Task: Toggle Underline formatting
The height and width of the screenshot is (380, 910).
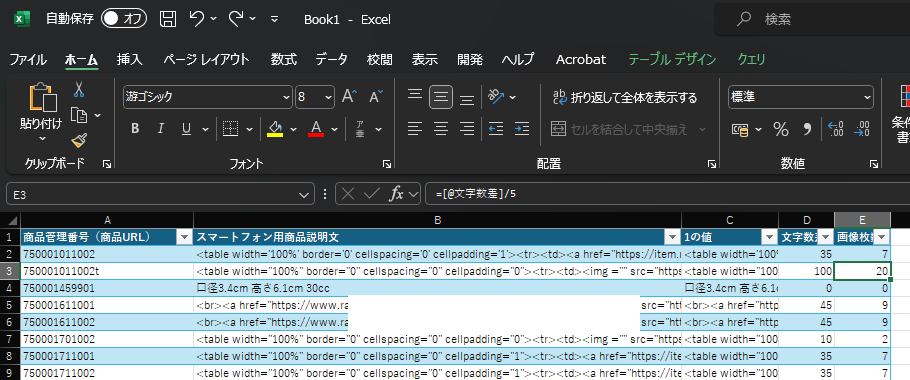Action: point(186,129)
